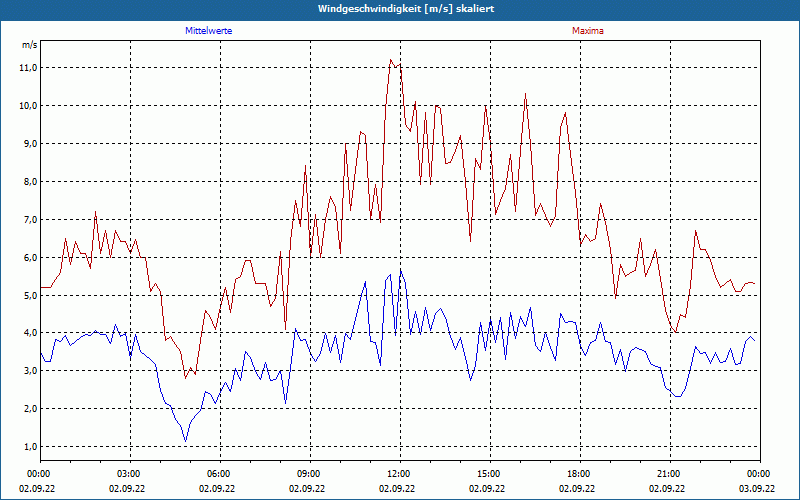The height and width of the screenshot is (500, 800).
Task: Click the m/s axis unit label
Action: tap(29, 45)
